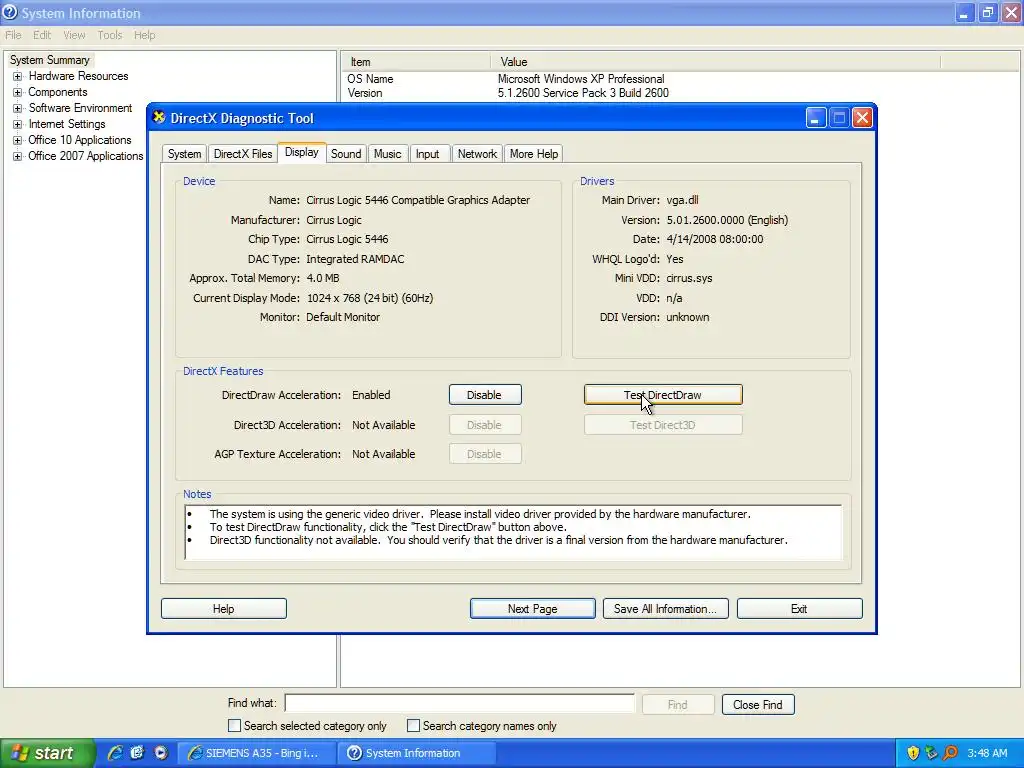Launch Windows Media Player from quick launch
Screen dimensions: 1024x768
[161, 753]
